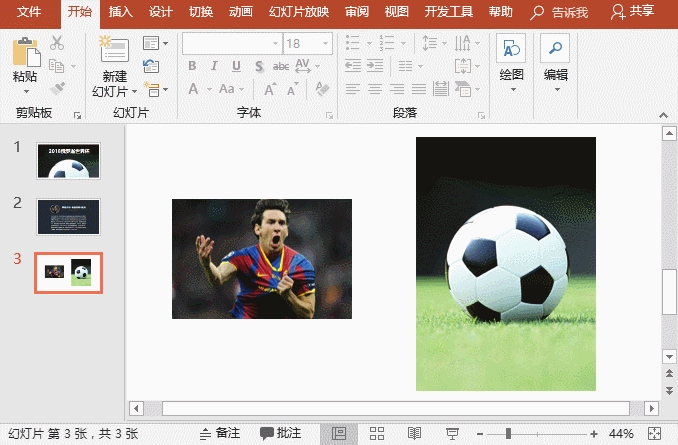Toggle the Notes (备注) pane

pos(220,433)
